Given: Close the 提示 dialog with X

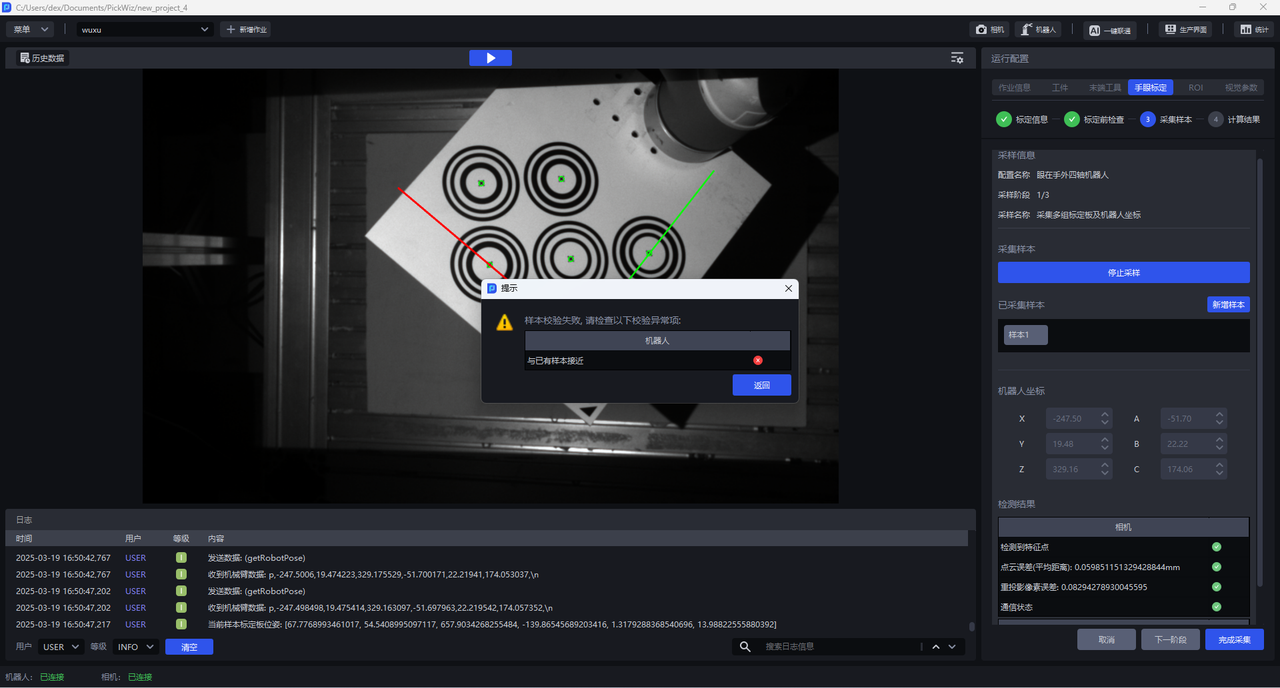Looking at the screenshot, I should 788,288.
